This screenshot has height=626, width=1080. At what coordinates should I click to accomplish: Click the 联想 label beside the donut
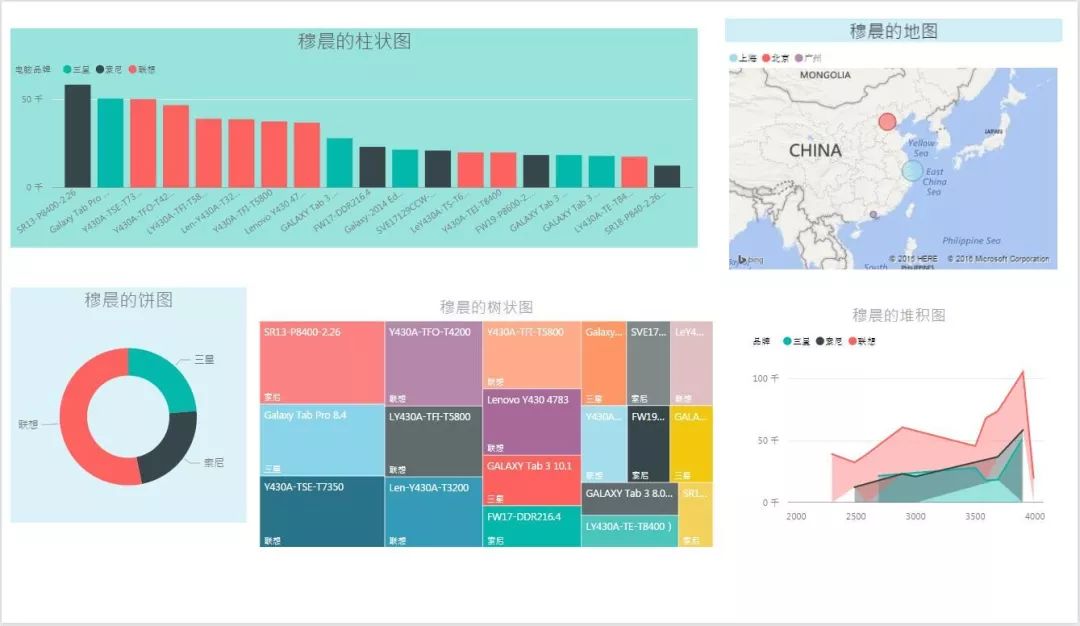[28, 424]
